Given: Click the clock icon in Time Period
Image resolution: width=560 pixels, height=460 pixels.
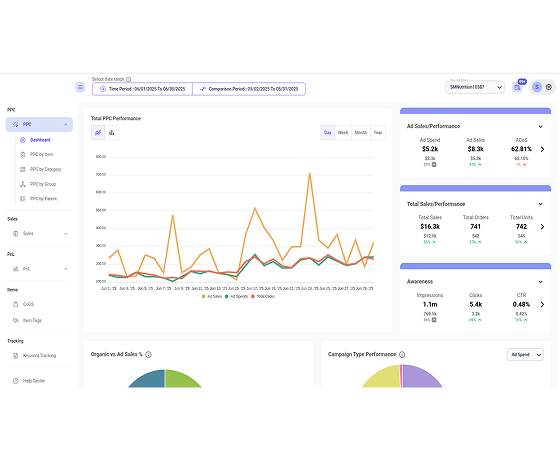Looking at the screenshot, I should 103,89.
